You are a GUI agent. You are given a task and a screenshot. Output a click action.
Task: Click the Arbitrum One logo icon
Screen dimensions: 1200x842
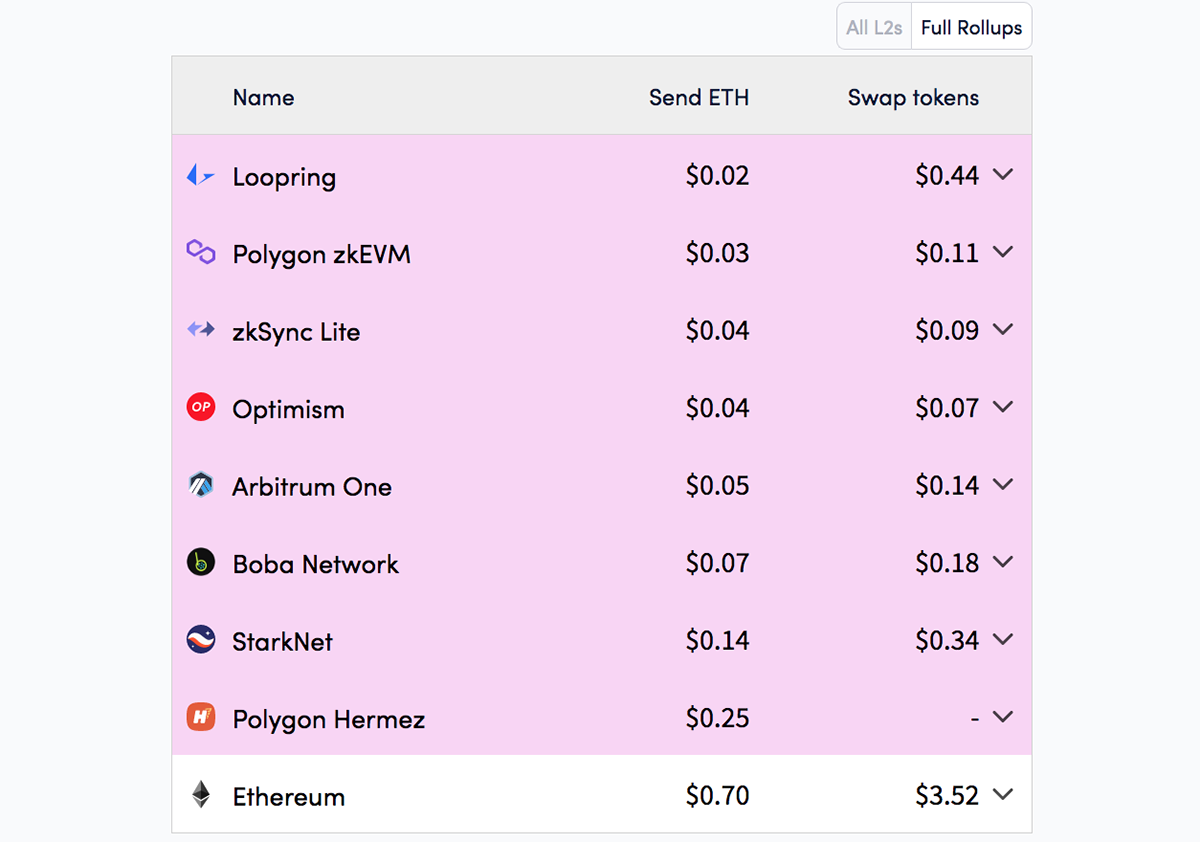click(201, 485)
